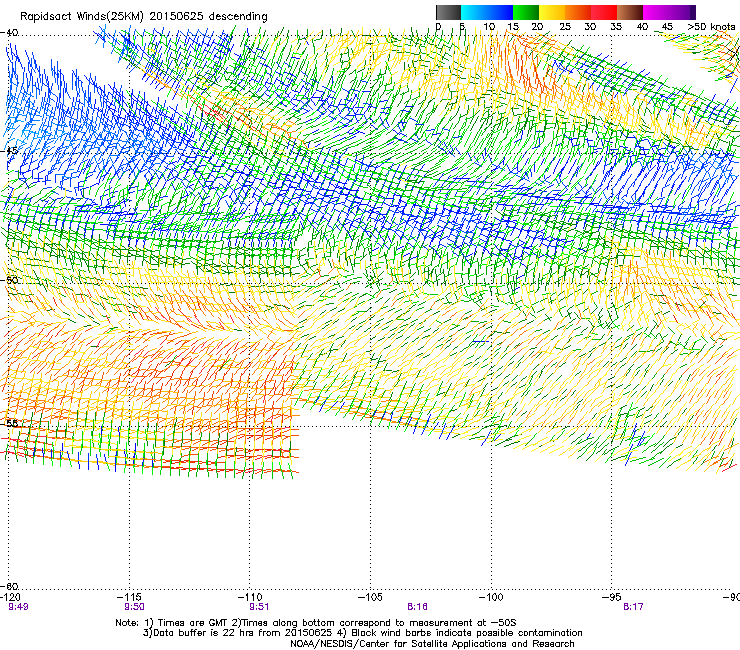Choose the brown 35-40 knots legend color segment
Screen dimensions: 740x650
click(630, 12)
